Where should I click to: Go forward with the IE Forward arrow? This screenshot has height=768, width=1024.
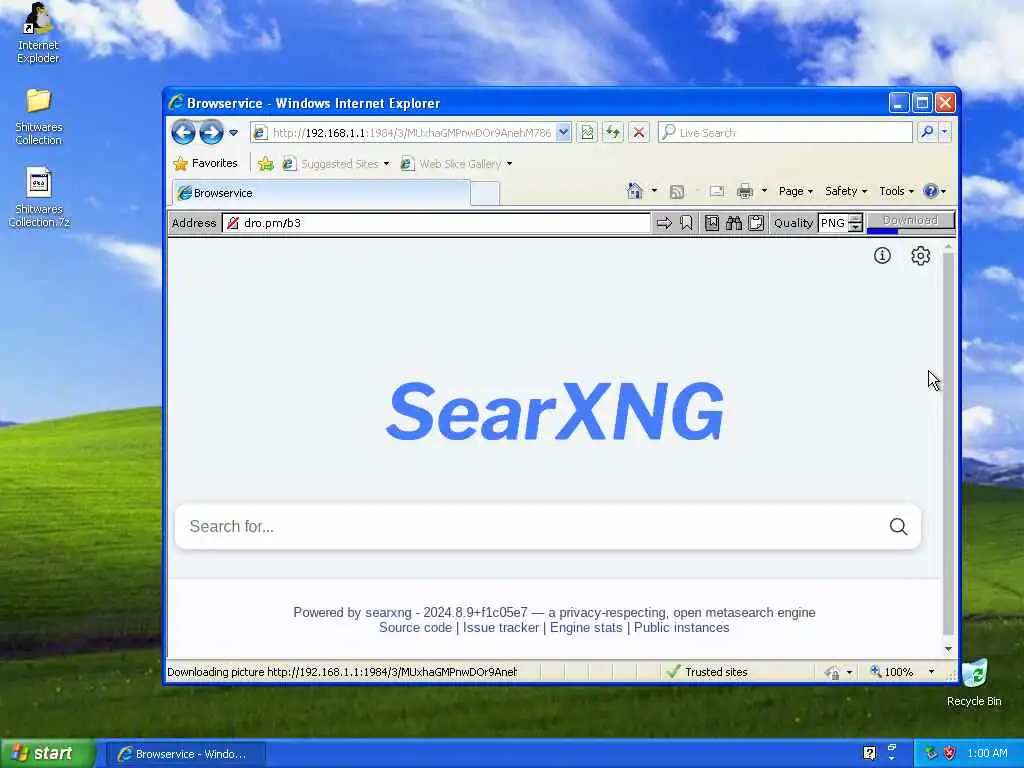pyautogui.click(x=211, y=133)
